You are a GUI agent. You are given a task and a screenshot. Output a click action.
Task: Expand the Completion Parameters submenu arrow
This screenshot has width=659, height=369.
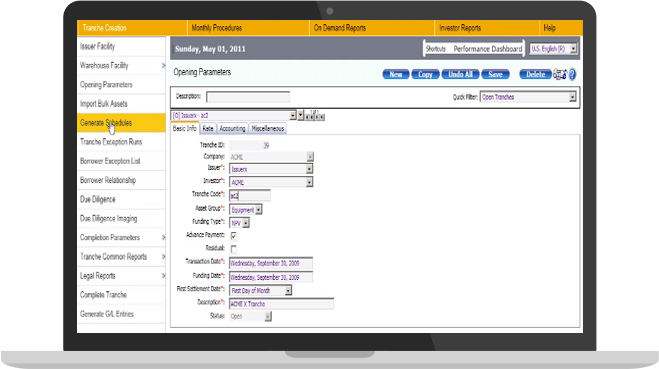click(163, 237)
